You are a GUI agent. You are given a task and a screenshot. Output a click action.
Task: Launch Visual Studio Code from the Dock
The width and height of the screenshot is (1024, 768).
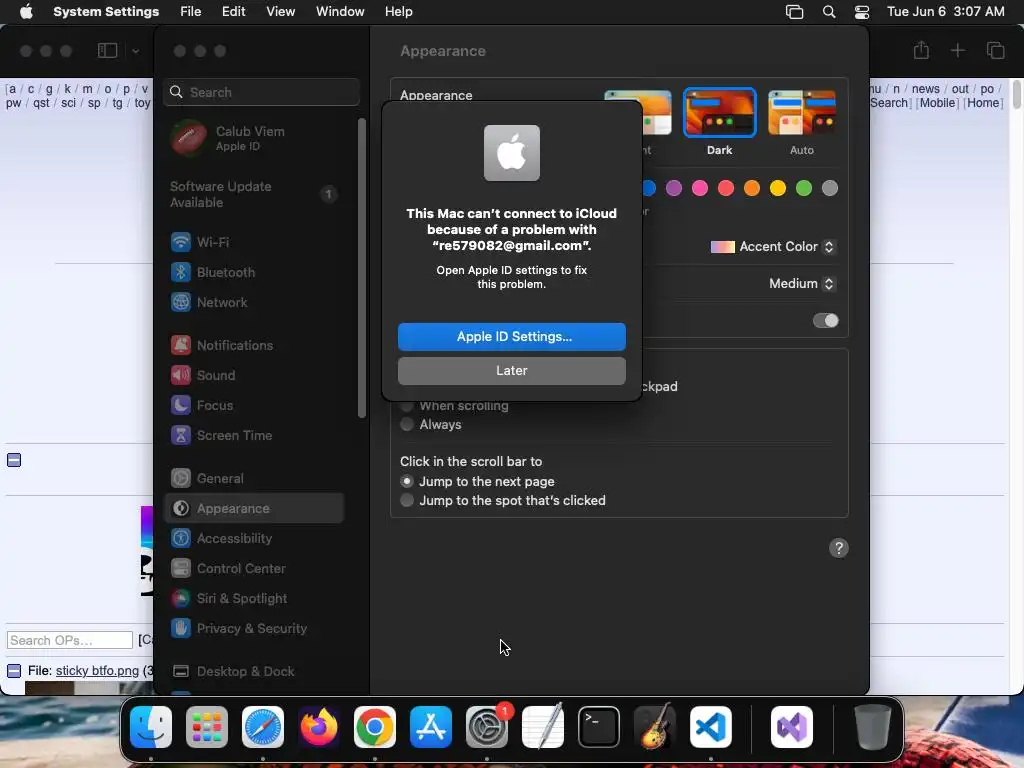pyautogui.click(x=711, y=727)
